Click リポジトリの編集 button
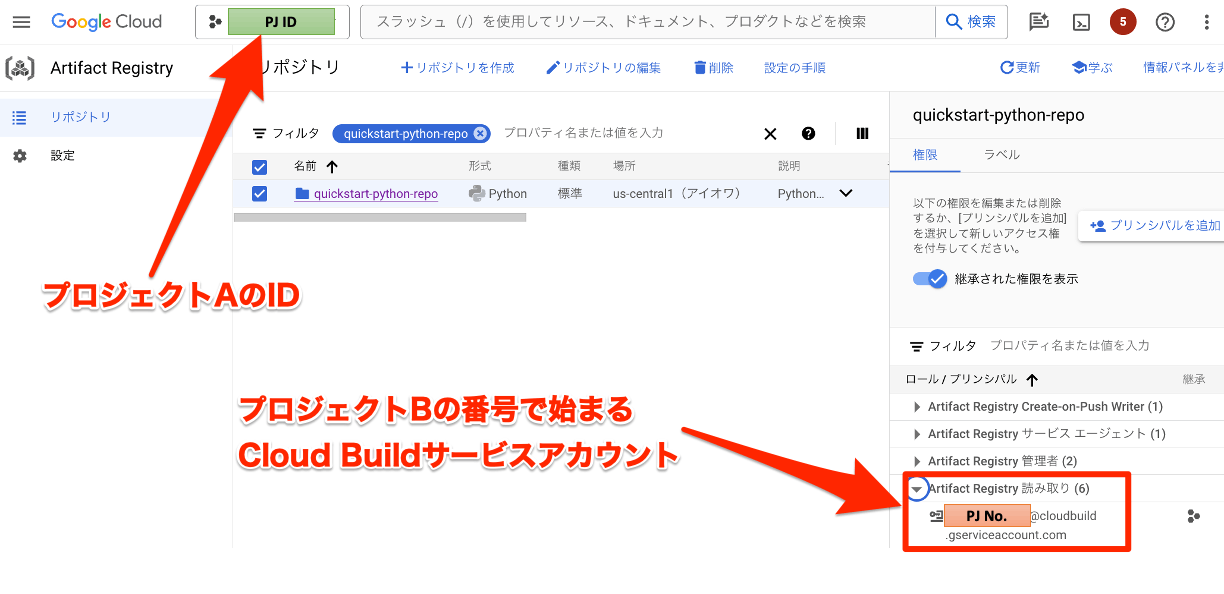 pos(603,68)
